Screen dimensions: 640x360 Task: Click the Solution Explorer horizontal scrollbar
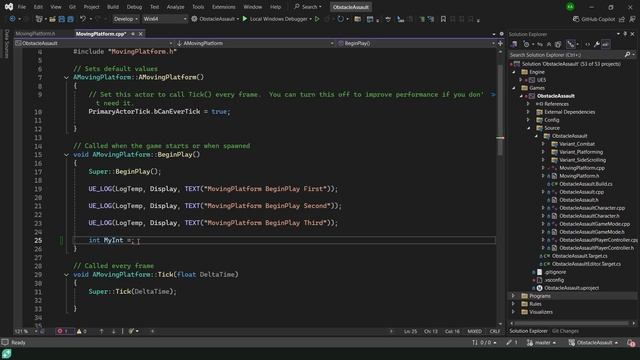(x=572, y=323)
